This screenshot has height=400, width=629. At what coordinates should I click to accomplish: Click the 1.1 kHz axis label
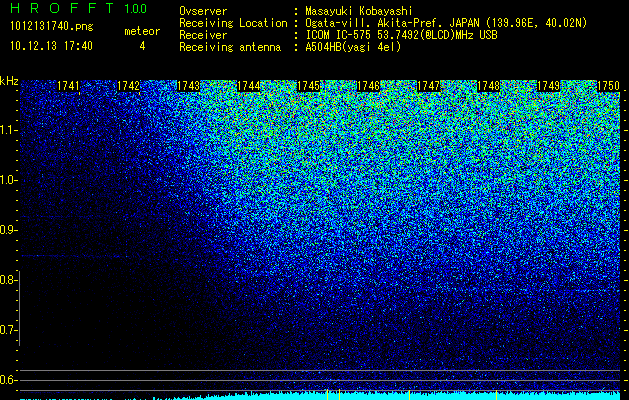9,130
